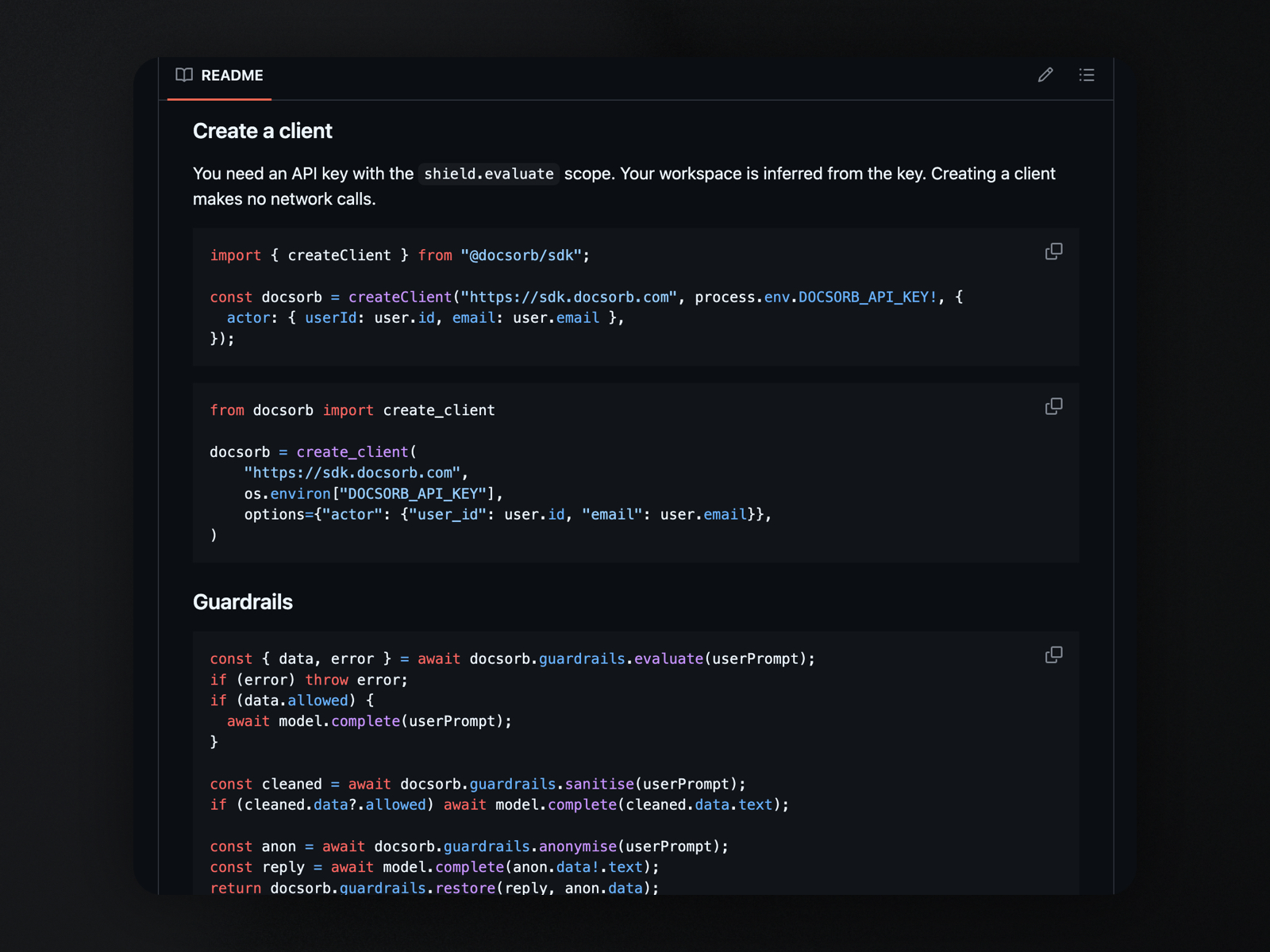
Task: Click the os.environ["DOCSORB_API_KEY"] line
Action: [374, 493]
